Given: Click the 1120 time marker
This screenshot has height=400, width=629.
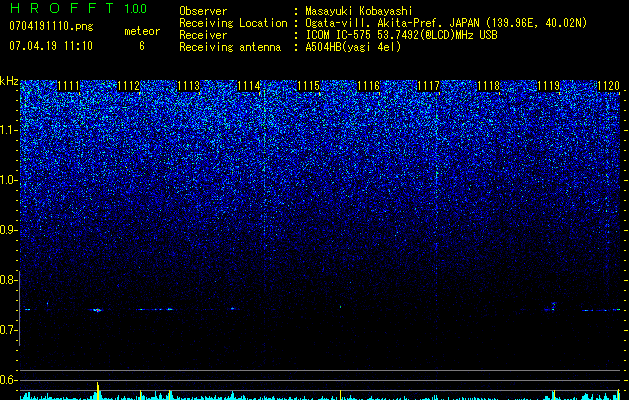Looking at the screenshot, I should (x=608, y=86).
